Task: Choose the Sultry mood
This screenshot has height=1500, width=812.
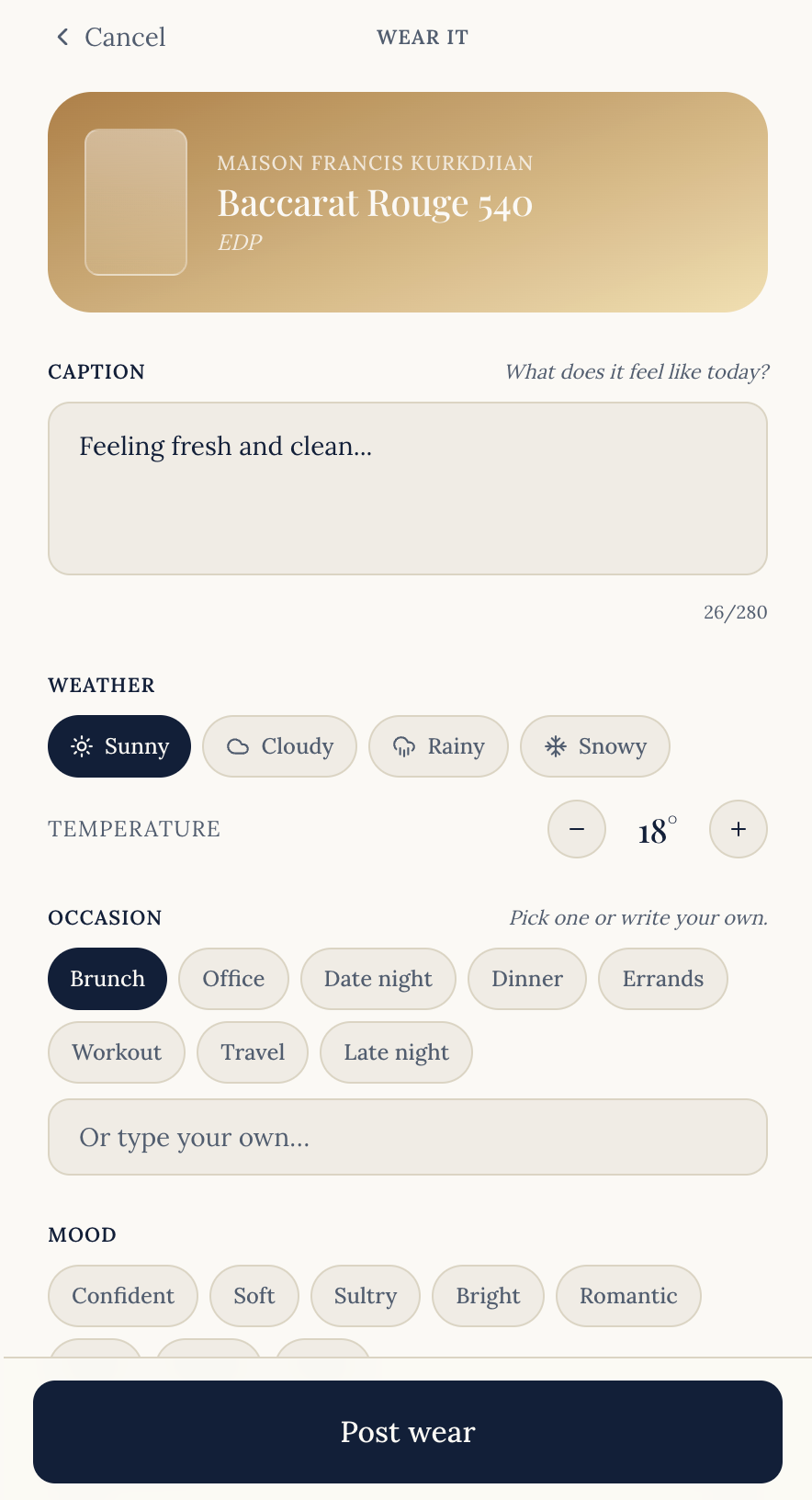Action: tap(366, 1296)
